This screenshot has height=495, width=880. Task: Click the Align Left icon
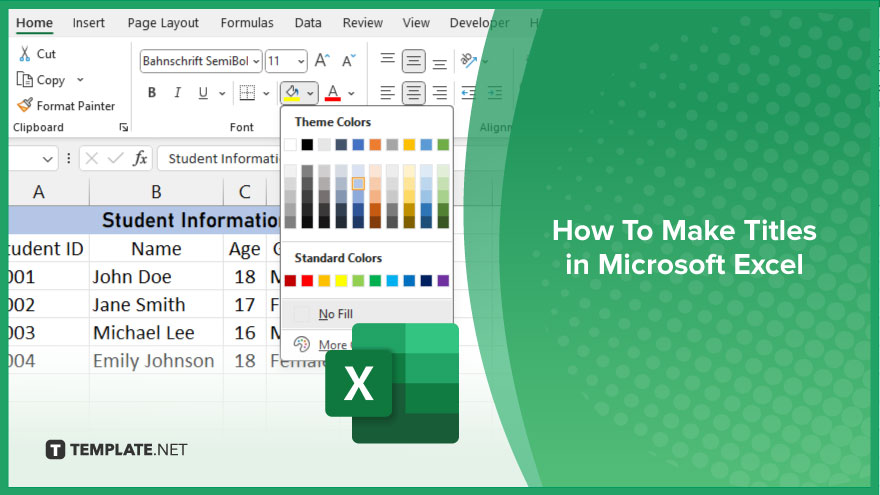[387, 93]
